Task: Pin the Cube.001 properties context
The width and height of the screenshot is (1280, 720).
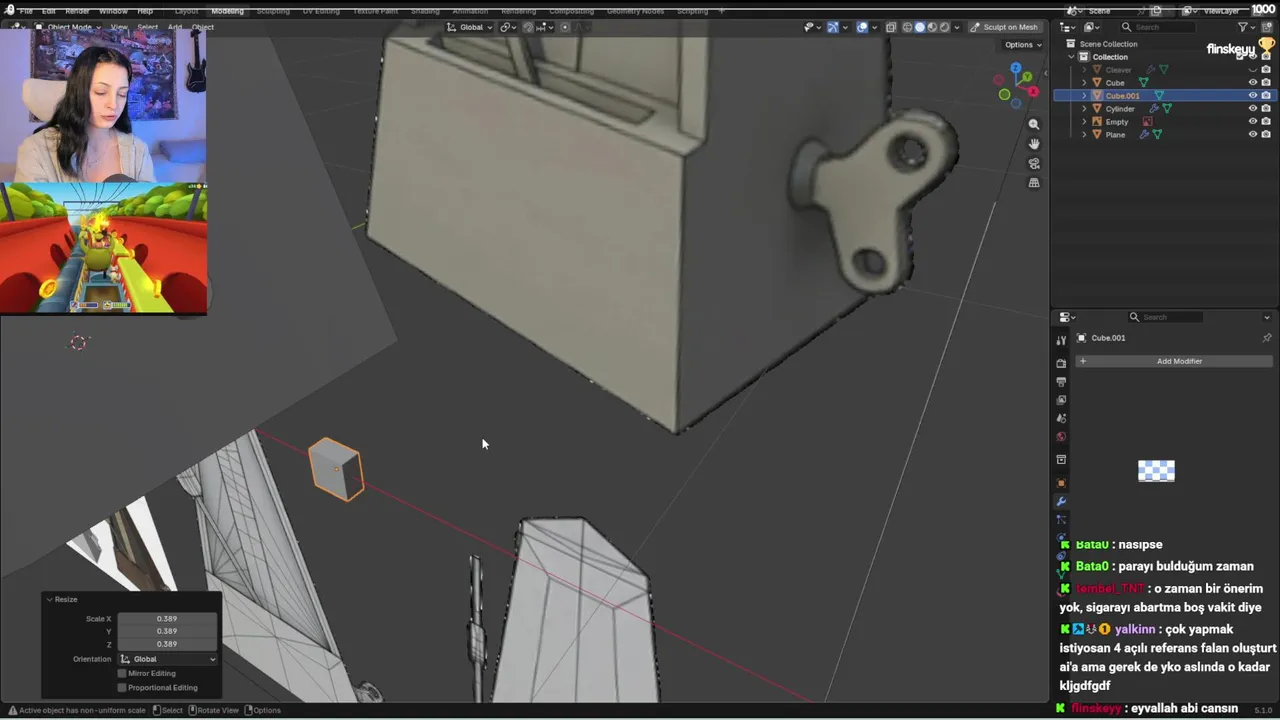Action: [x=1266, y=338]
